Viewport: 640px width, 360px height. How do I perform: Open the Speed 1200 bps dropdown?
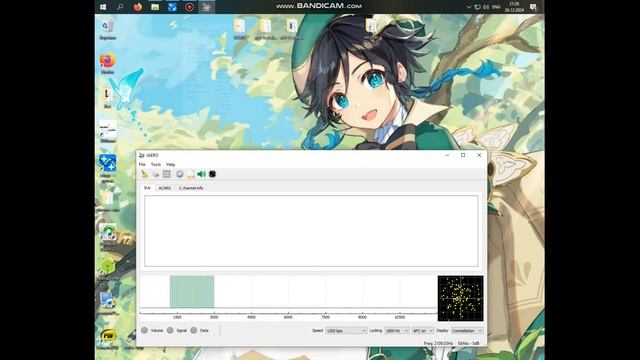point(346,331)
